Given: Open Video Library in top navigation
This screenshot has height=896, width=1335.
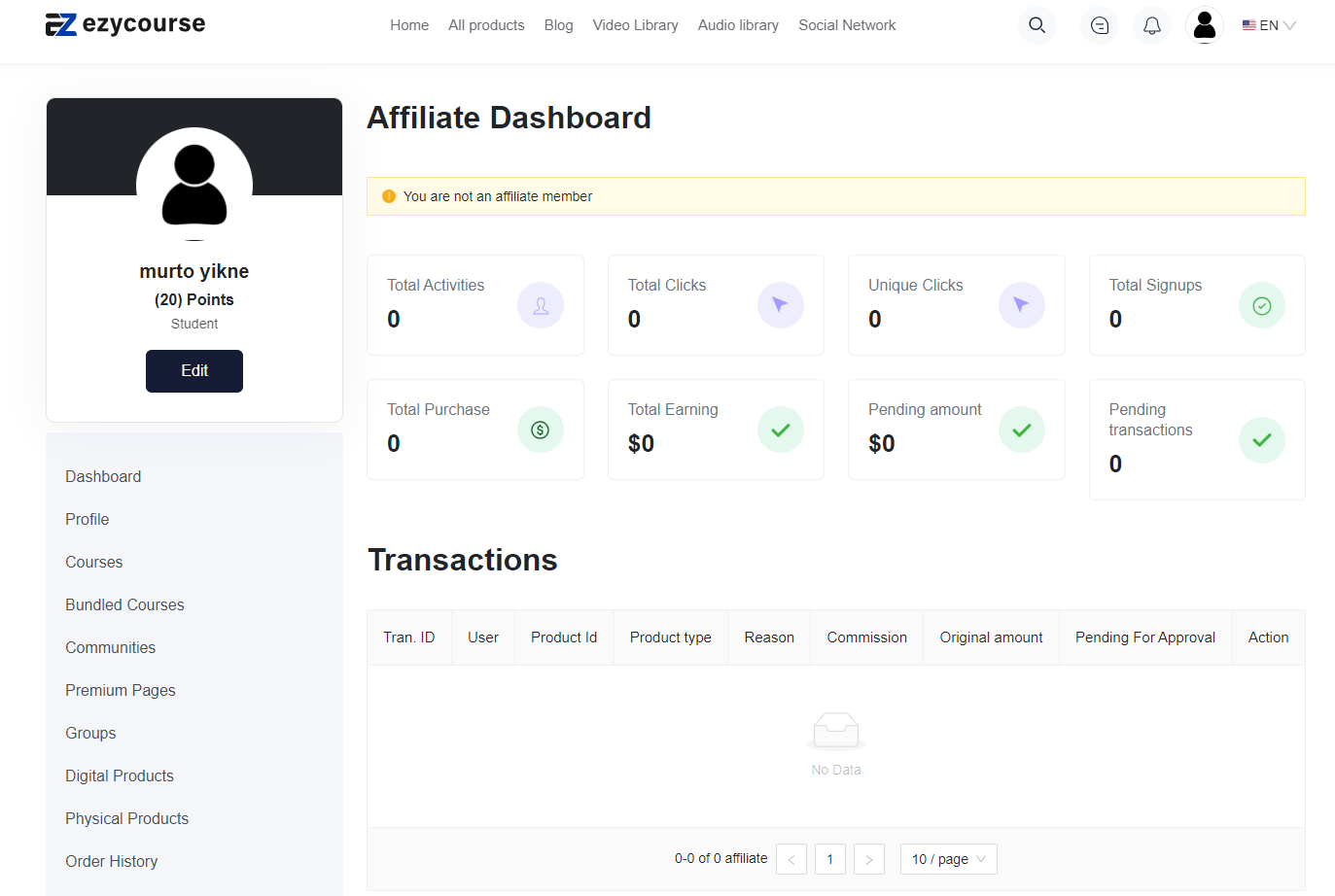Looking at the screenshot, I should coord(636,25).
